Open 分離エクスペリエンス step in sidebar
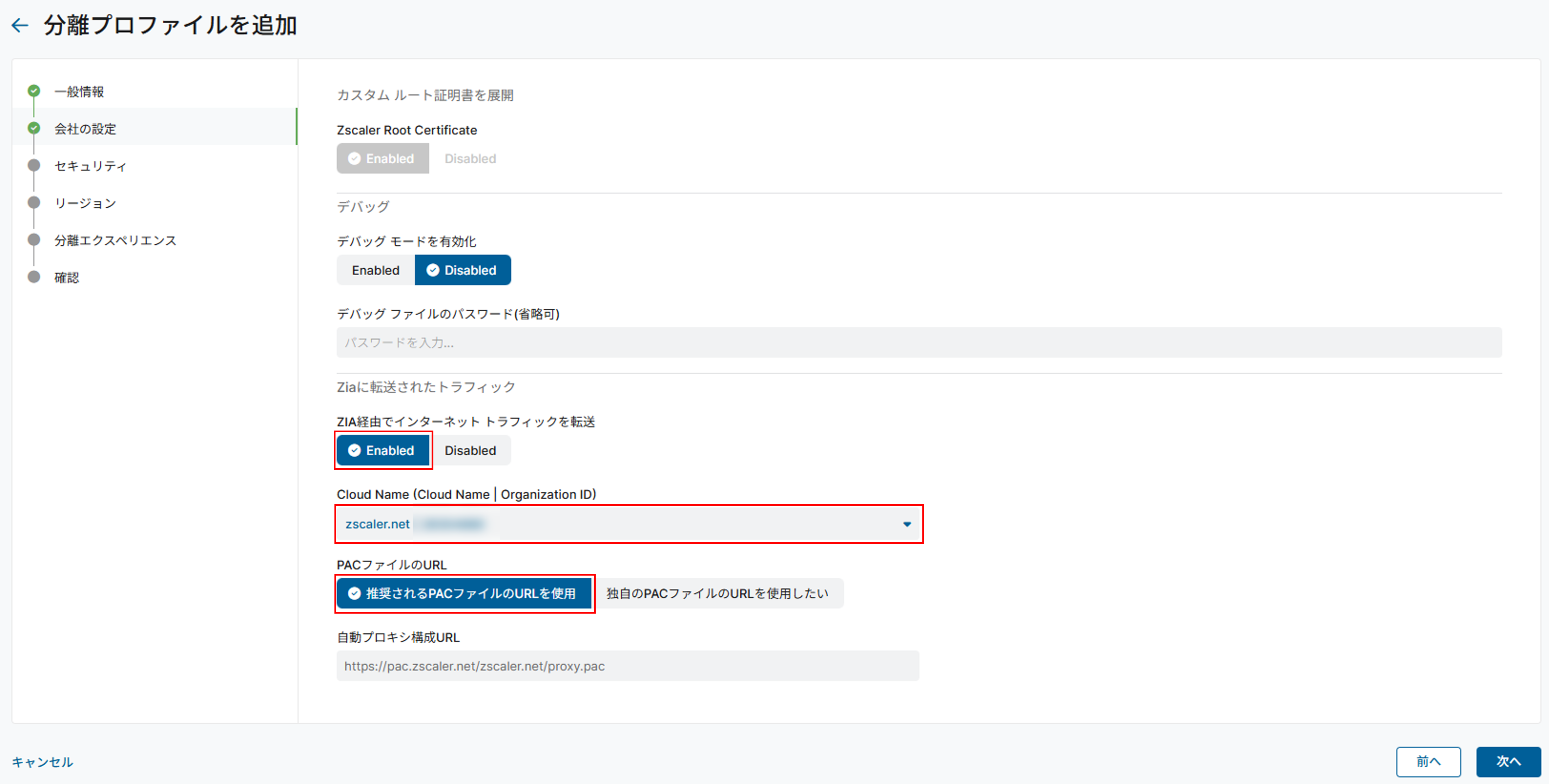This screenshot has width=1549, height=784. pos(115,240)
